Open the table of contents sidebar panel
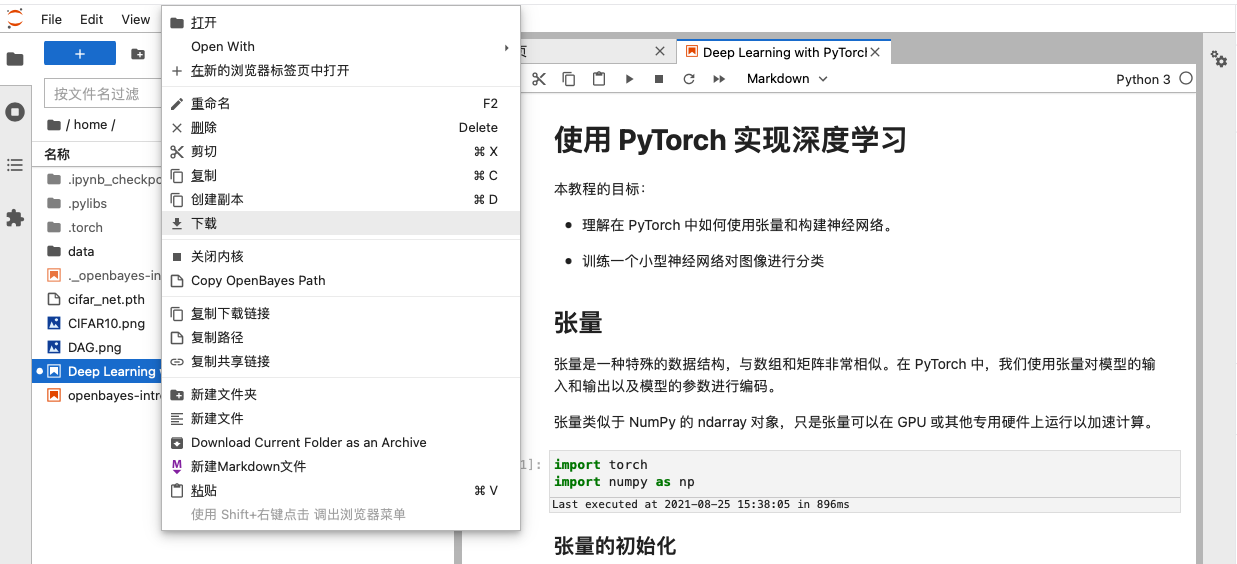Image resolution: width=1237 pixels, height=564 pixels. [x=15, y=165]
